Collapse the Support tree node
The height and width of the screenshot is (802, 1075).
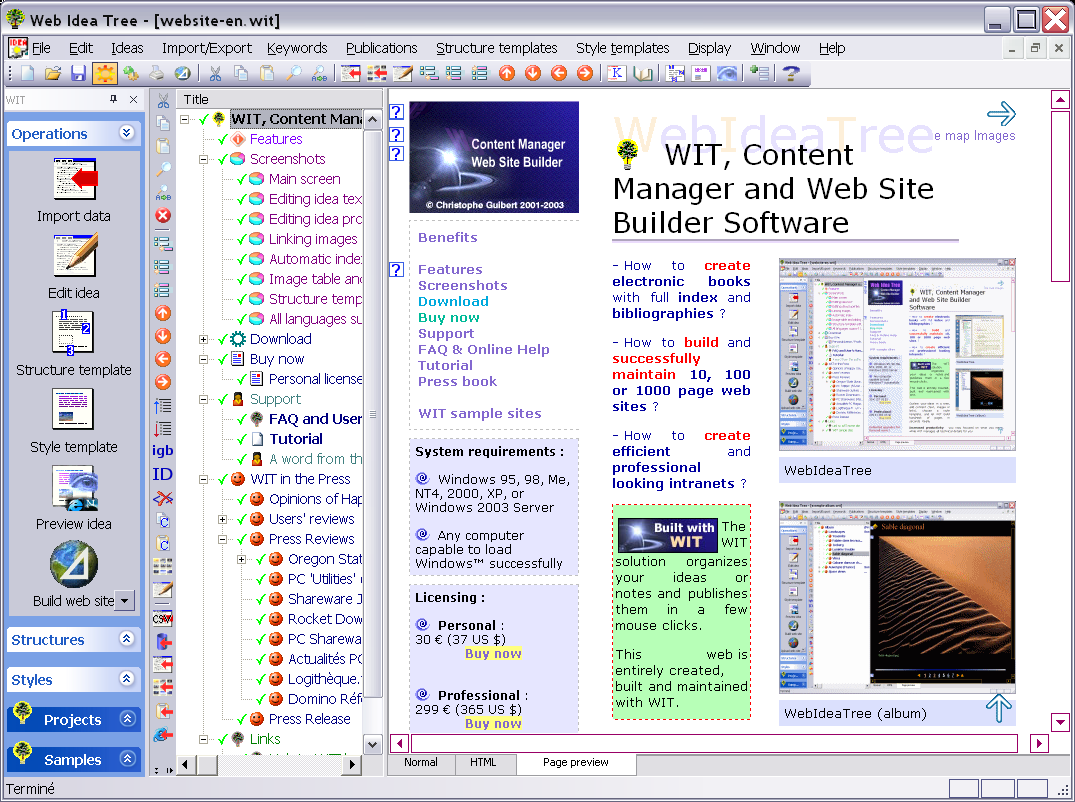click(x=204, y=399)
